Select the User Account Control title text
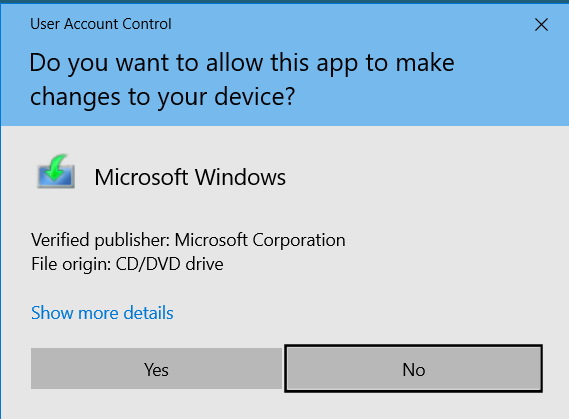Image resolution: width=569 pixels, height=419 pixels. pyautogui.click(x=101, y=24)
